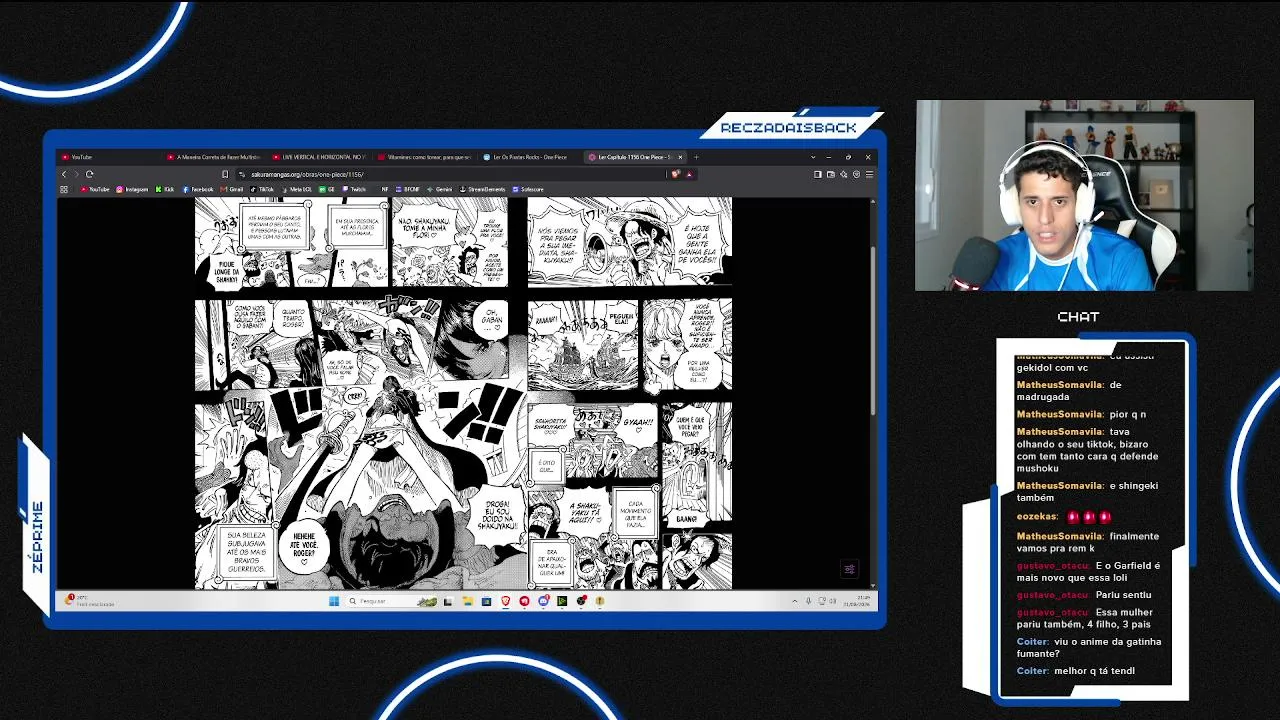Switch to 'Ler Os Piratas Rocks' tab

click(x=530, y=157)
